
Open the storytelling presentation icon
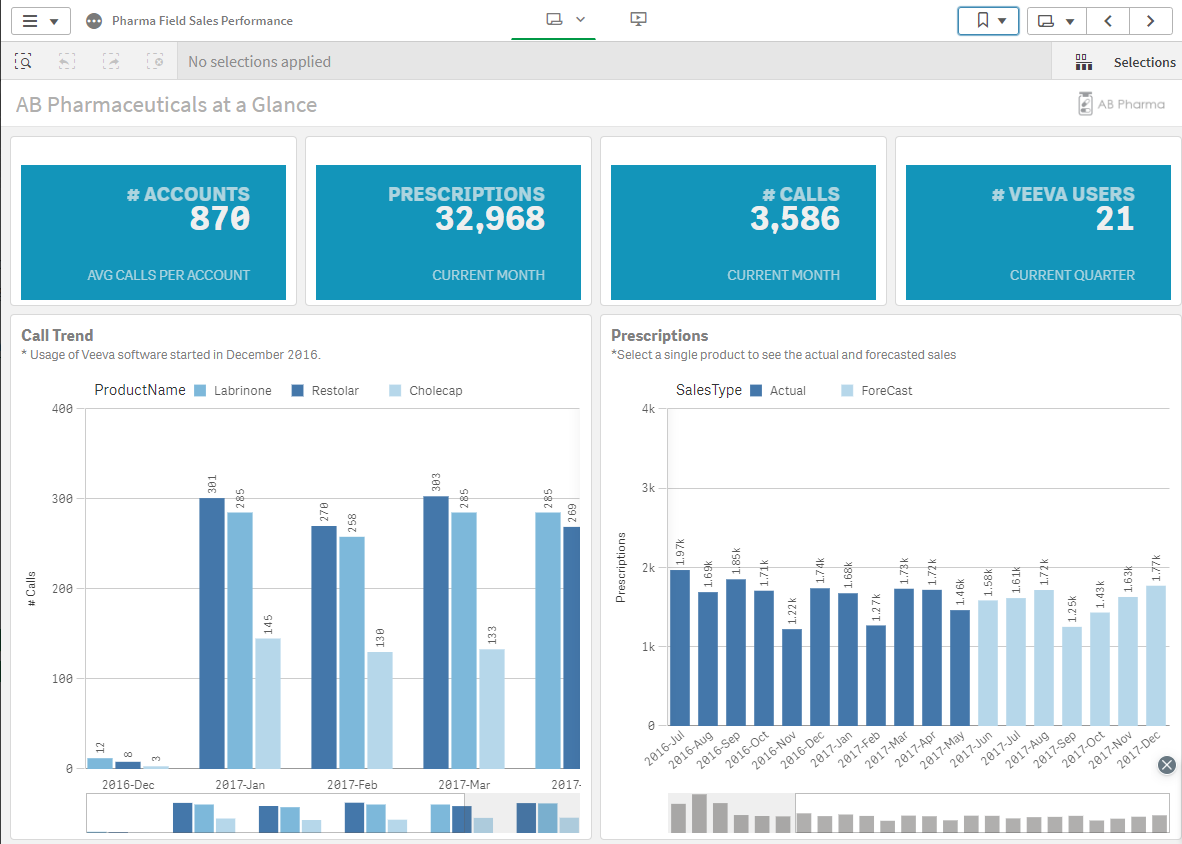pos(638,20)
